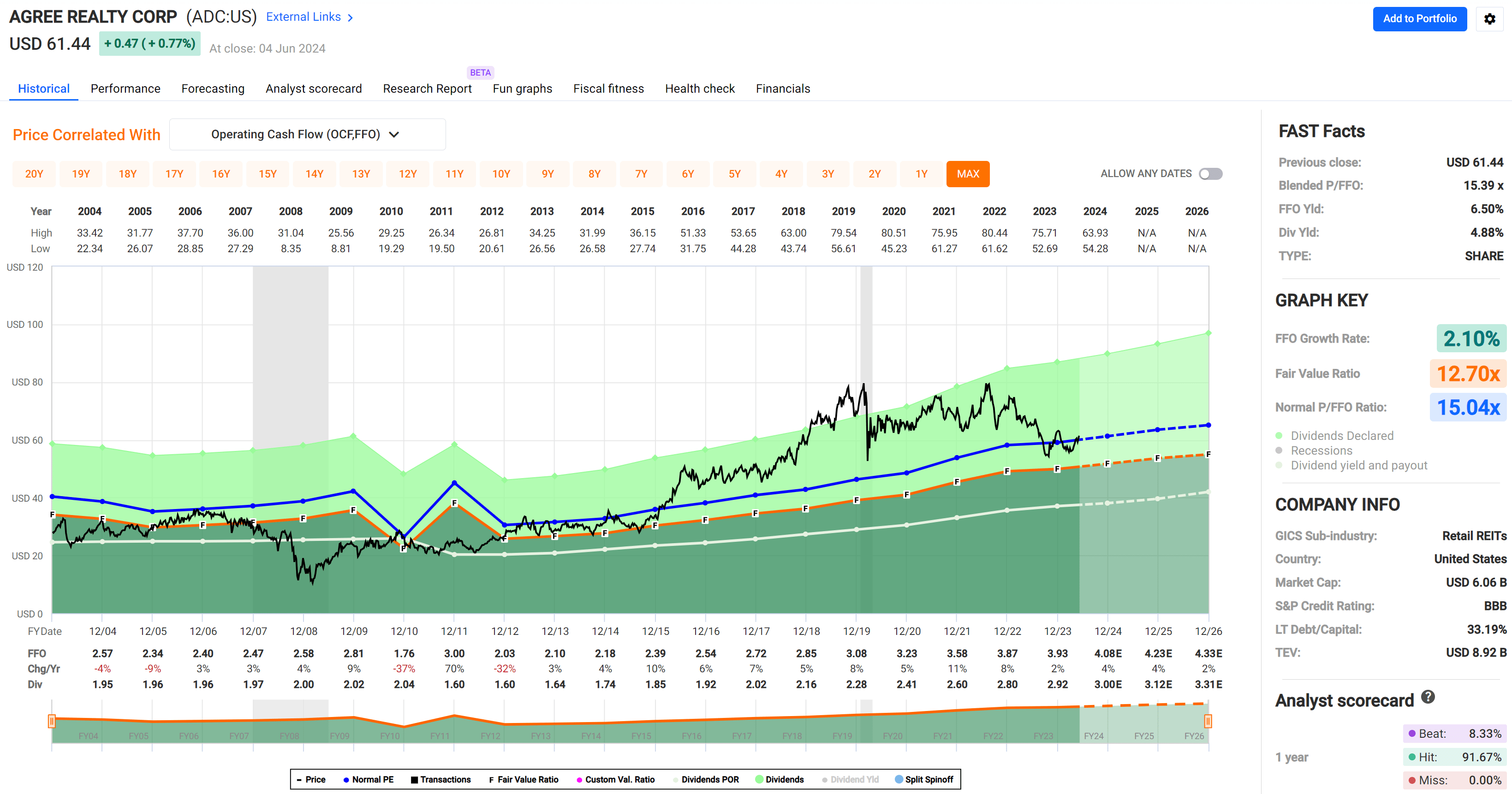Select the MAX time range button
Viewport: 1512px width, 794px height.
coord(968,174)
